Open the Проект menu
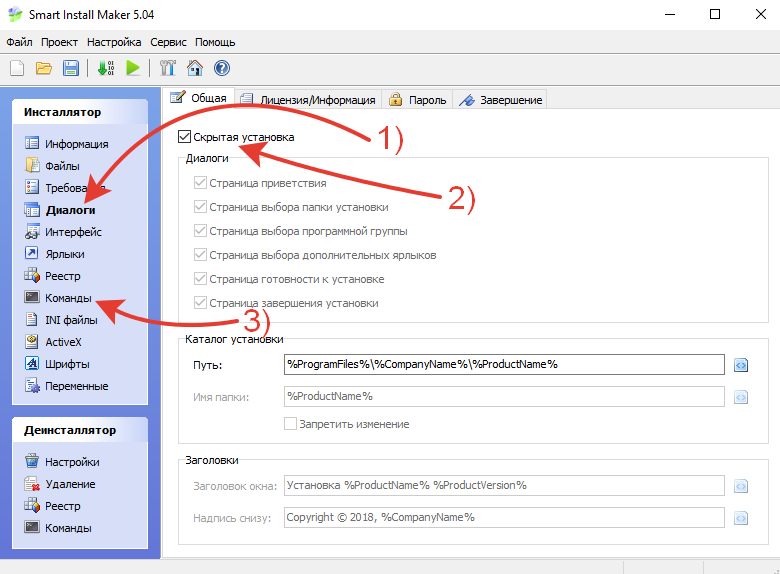 click(x=59, y=42)
